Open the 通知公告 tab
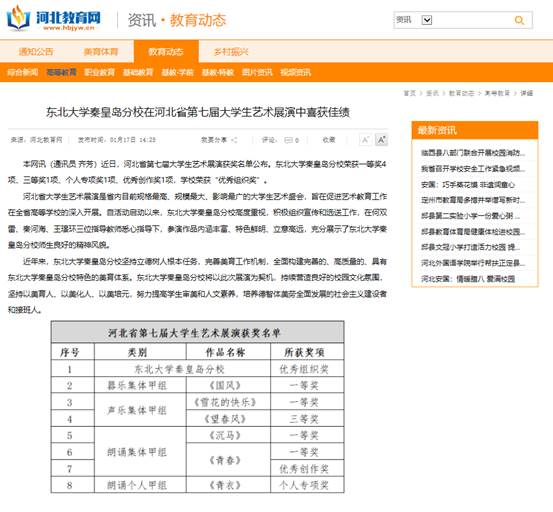The height and width of the screenshot is (512, 553). (36, 52)
